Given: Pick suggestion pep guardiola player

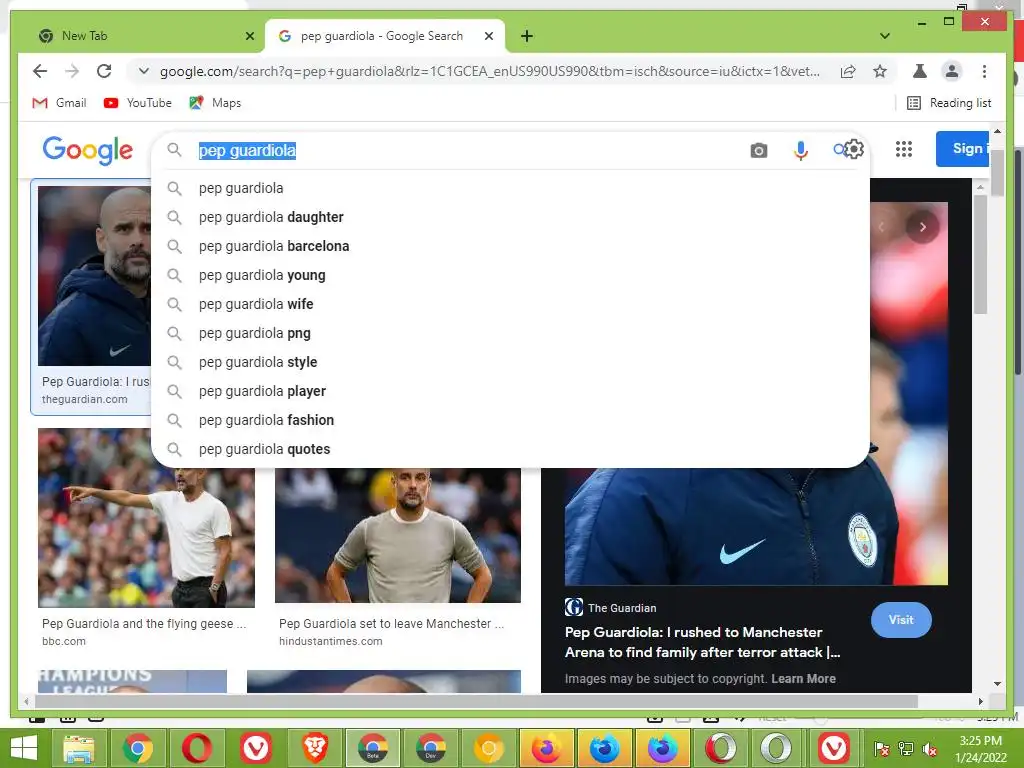Looking at the screenshot, I should click(x=510, y=391).
